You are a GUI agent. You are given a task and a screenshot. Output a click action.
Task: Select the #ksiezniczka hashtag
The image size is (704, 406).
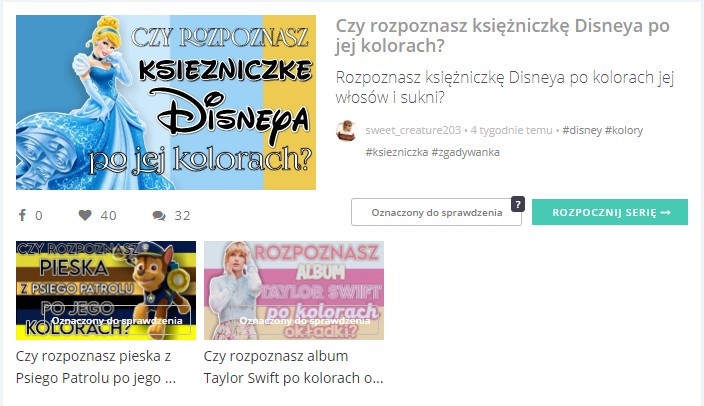[396, 152]
